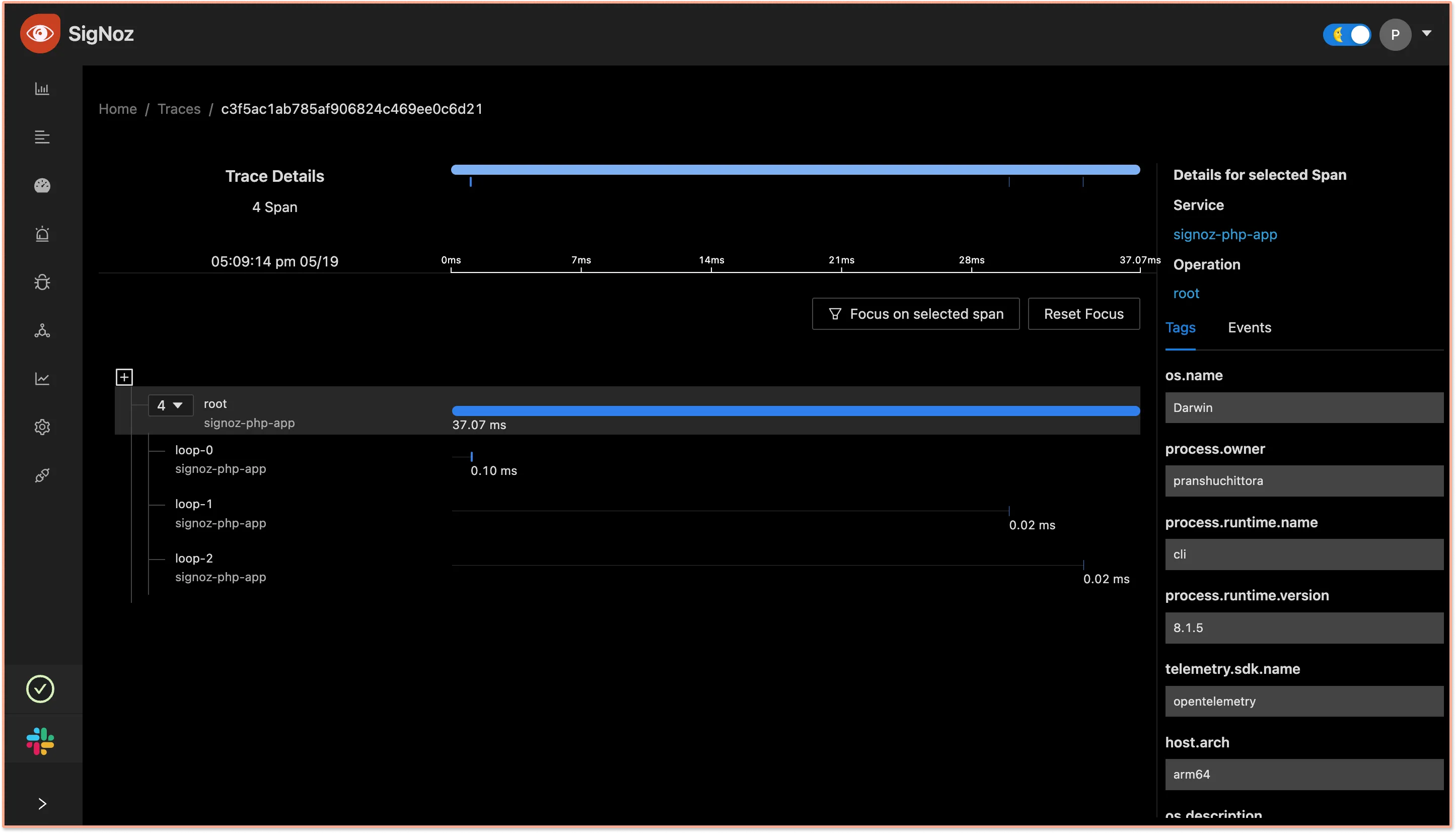Switch to the Events tab

(x=1250, y=328)
